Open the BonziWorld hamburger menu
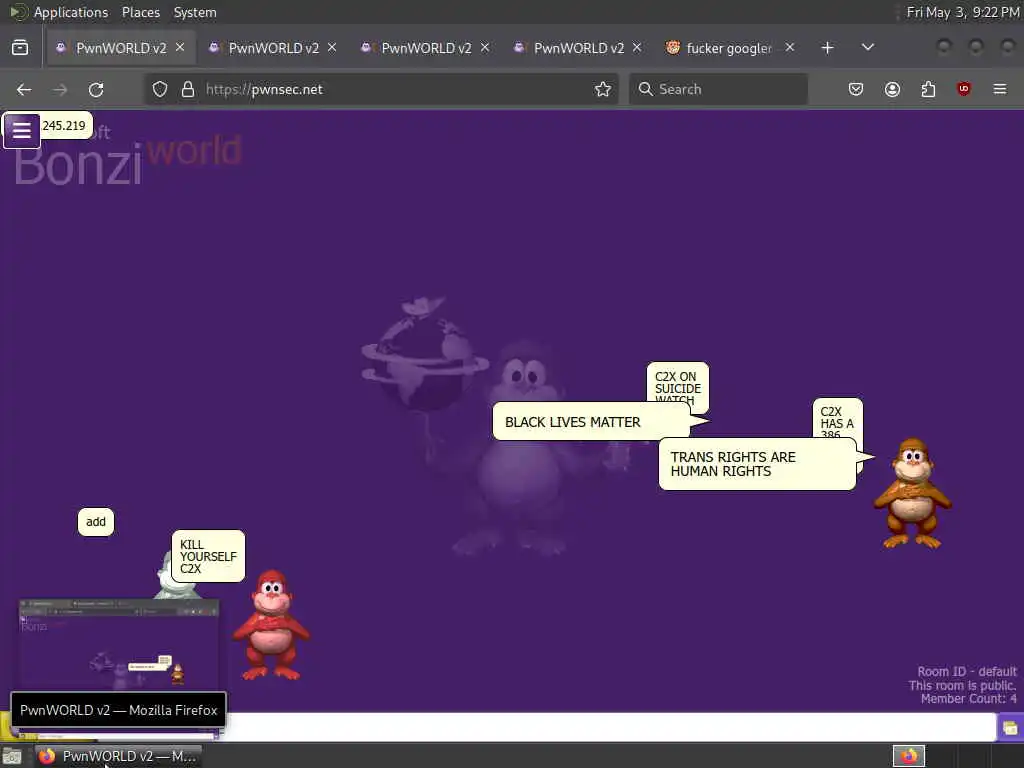 point(22,131)
